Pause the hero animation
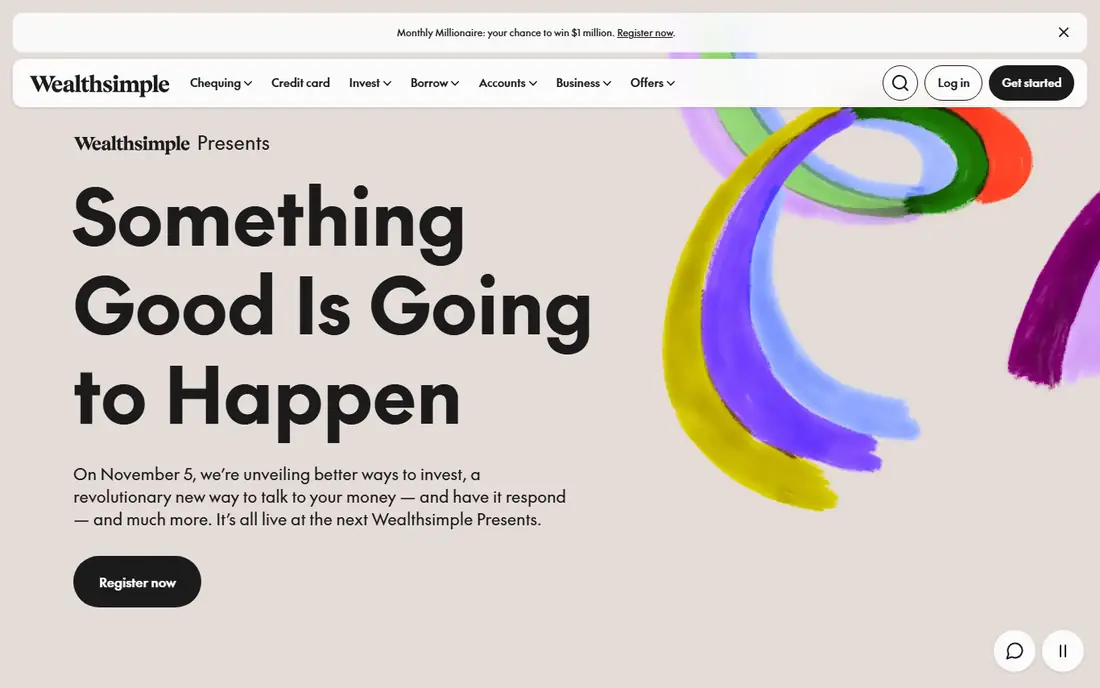The height and width of the screenshot is (688, 1100). point(1063,651)
